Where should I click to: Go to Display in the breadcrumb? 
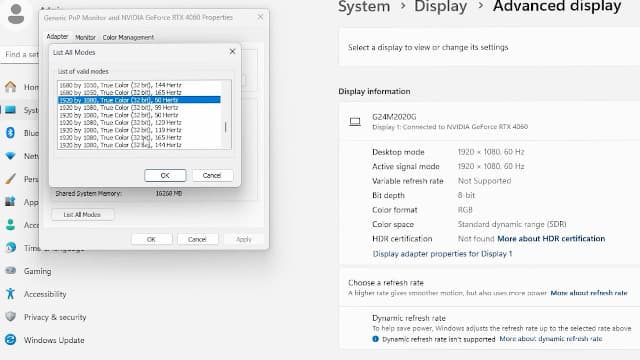pyautogui.click(x=440, y=7)
